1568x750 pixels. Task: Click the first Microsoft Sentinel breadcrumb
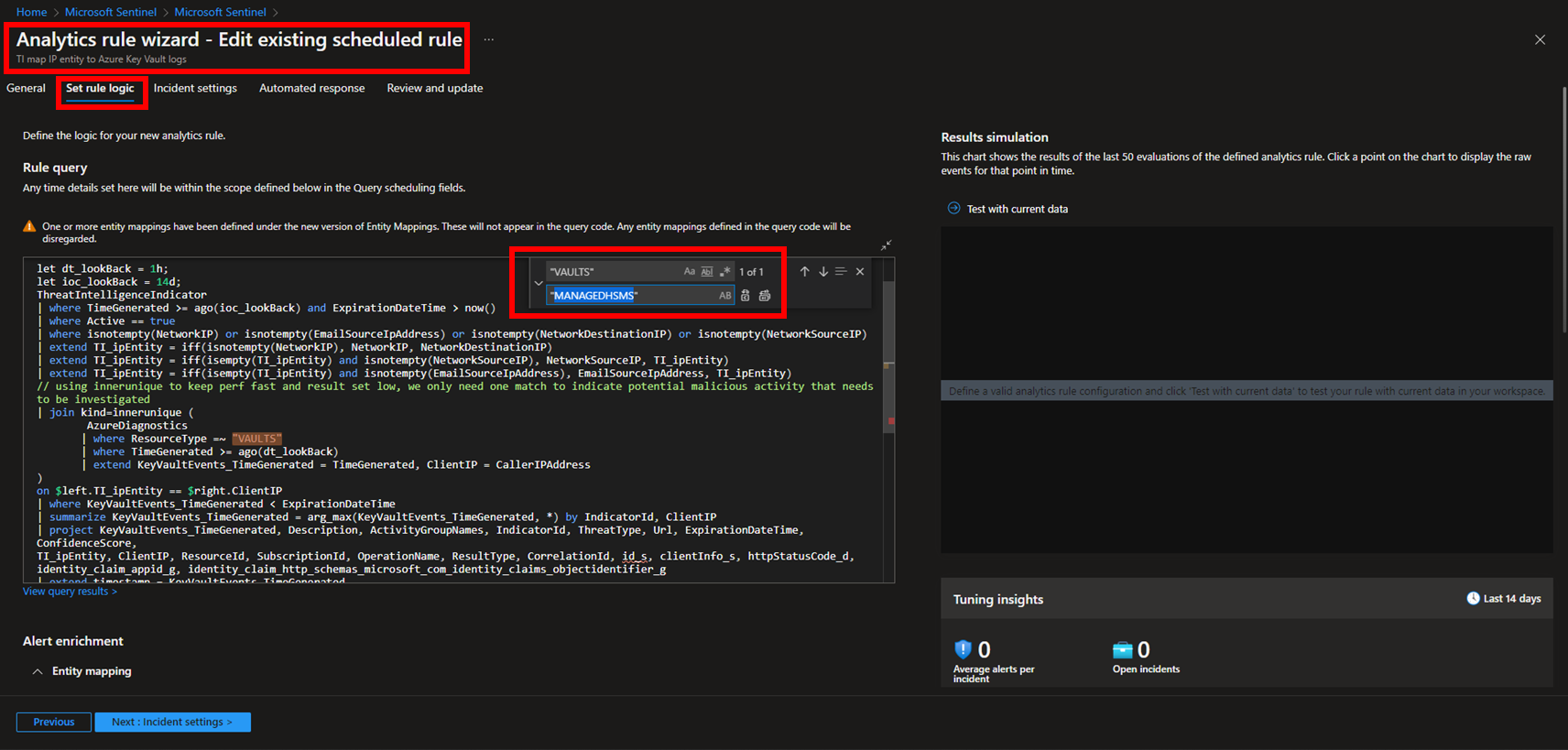111,12
